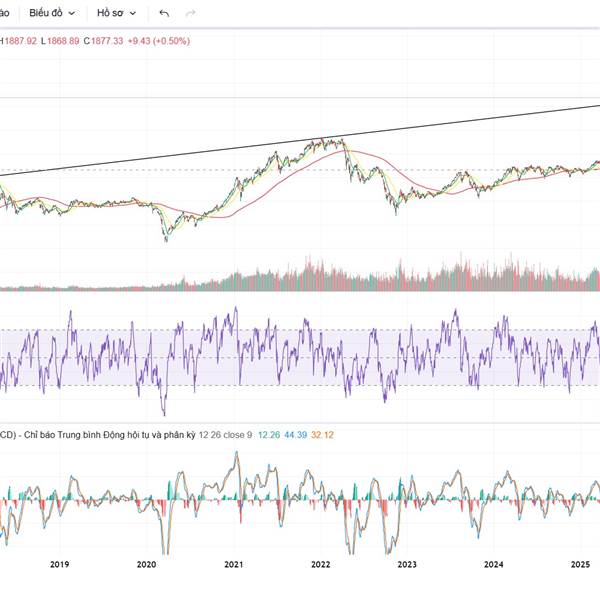Screen dimensions: 600x600
Task: Click the +9.43 (+0.50%) change value
Action: point(159,41)
